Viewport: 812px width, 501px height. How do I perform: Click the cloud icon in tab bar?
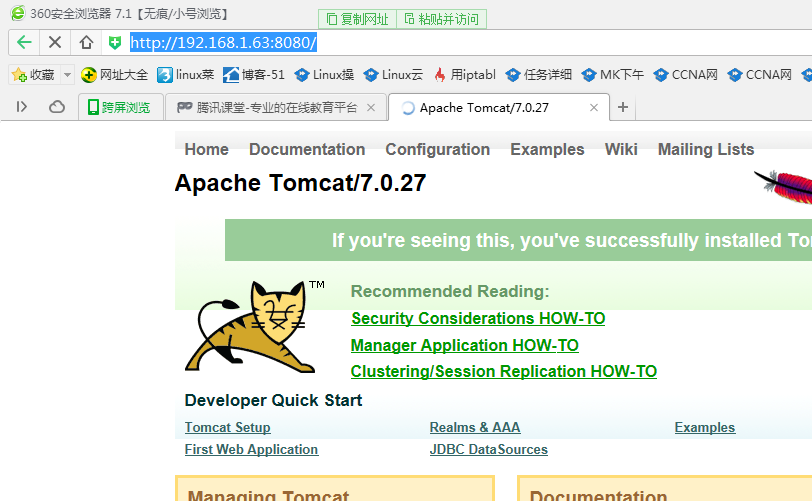point(57,107)
